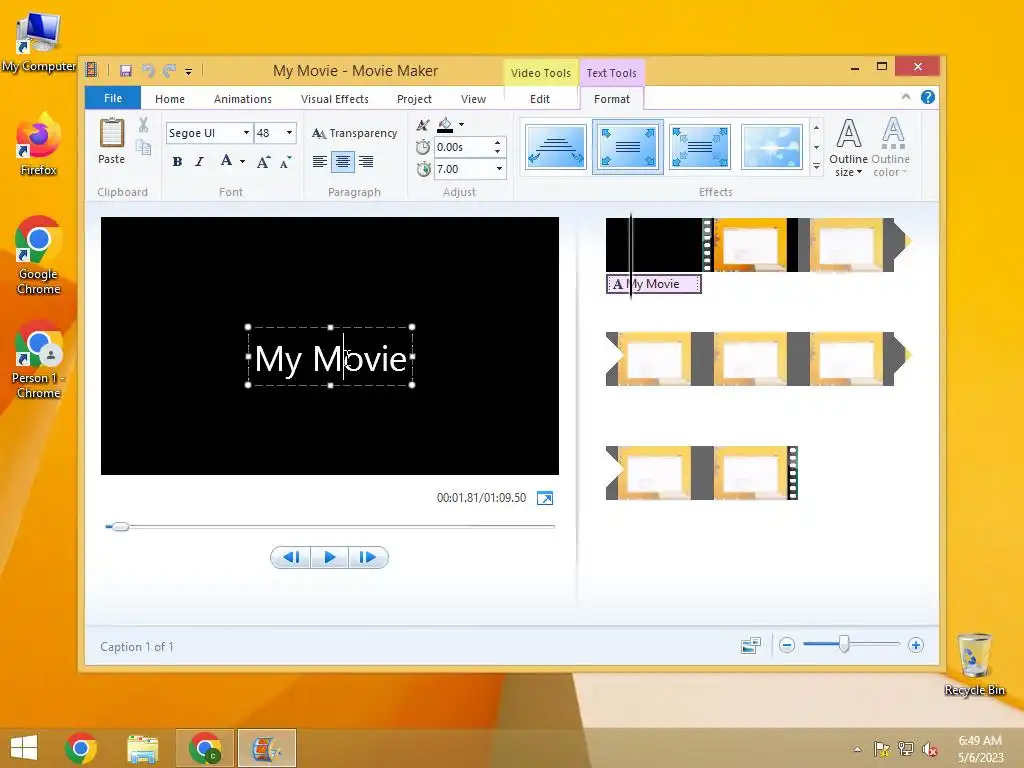
Task: Open the Movie Maker help icon
Action: (927, 97)
